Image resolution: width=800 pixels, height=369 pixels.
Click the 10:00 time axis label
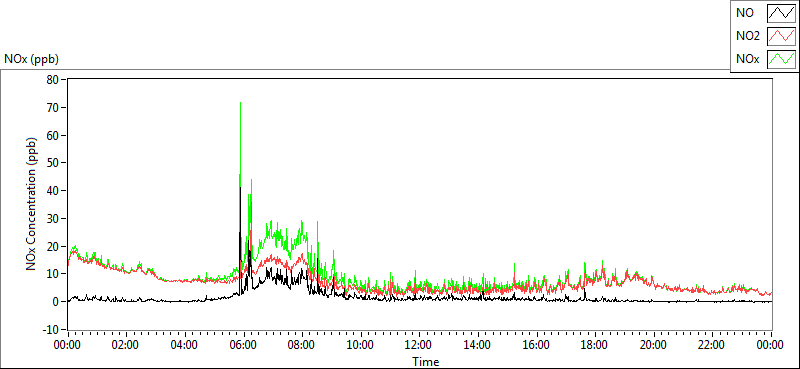[x=360, y=345]
